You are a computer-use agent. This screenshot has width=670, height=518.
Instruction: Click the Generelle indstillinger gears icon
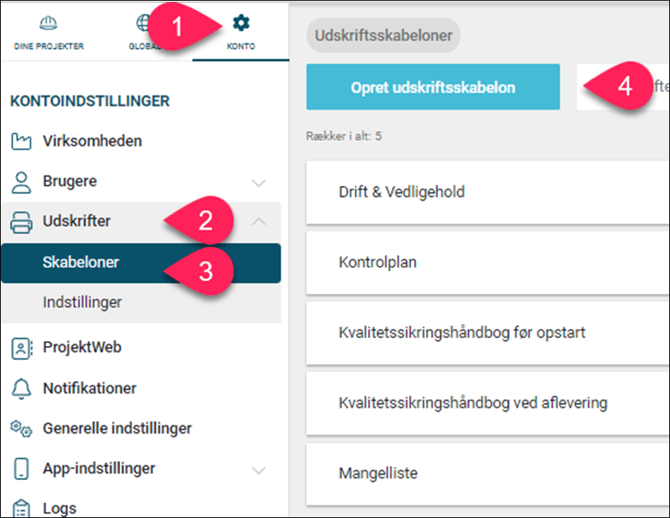pyautogui.click(x=21, y=428)
